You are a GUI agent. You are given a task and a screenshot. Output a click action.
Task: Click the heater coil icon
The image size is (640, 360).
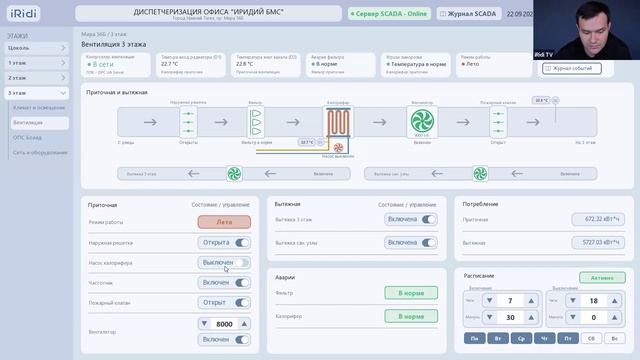click(338, 122)
